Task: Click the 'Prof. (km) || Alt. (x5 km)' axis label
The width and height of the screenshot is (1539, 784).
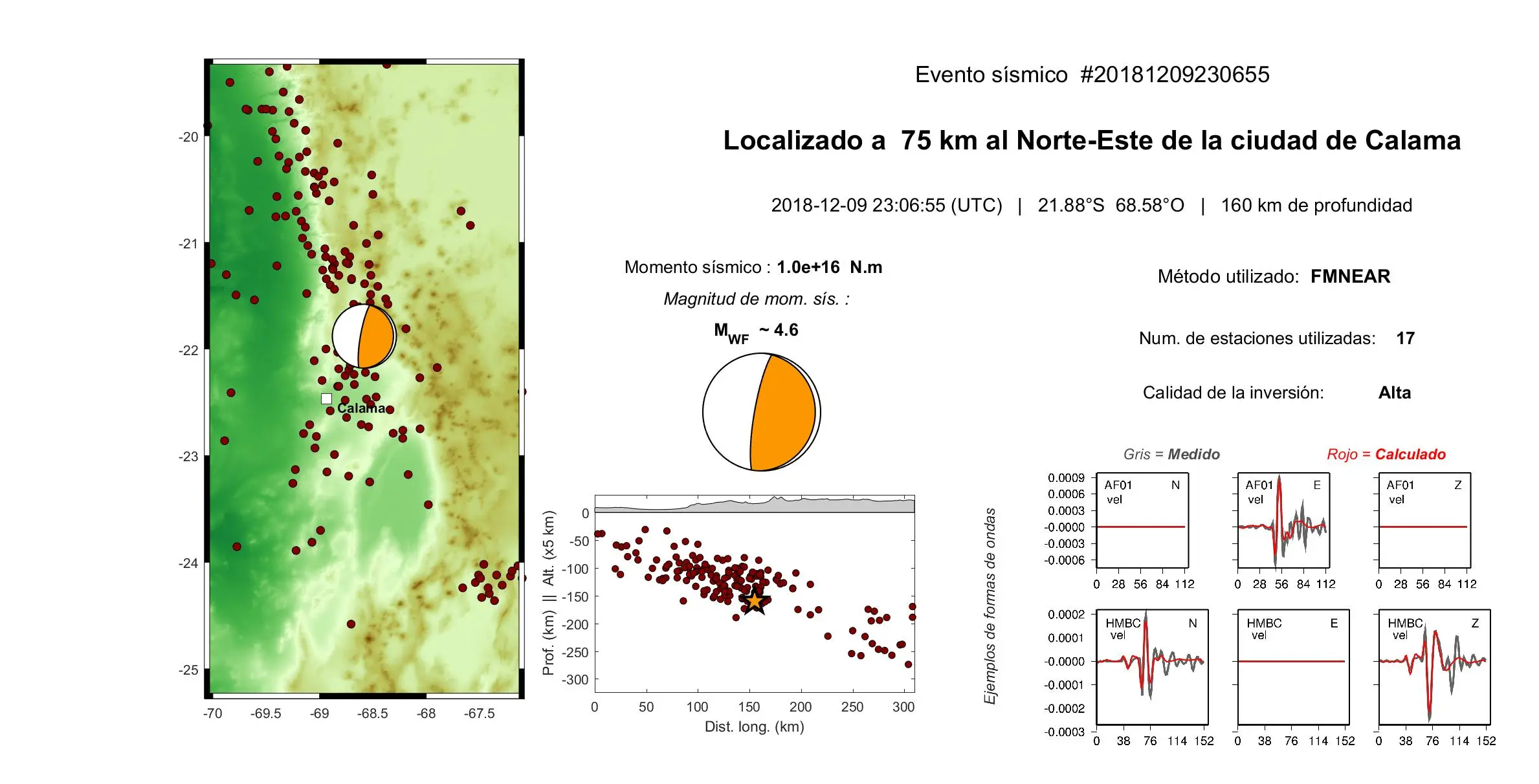Action: pos(549,593)
